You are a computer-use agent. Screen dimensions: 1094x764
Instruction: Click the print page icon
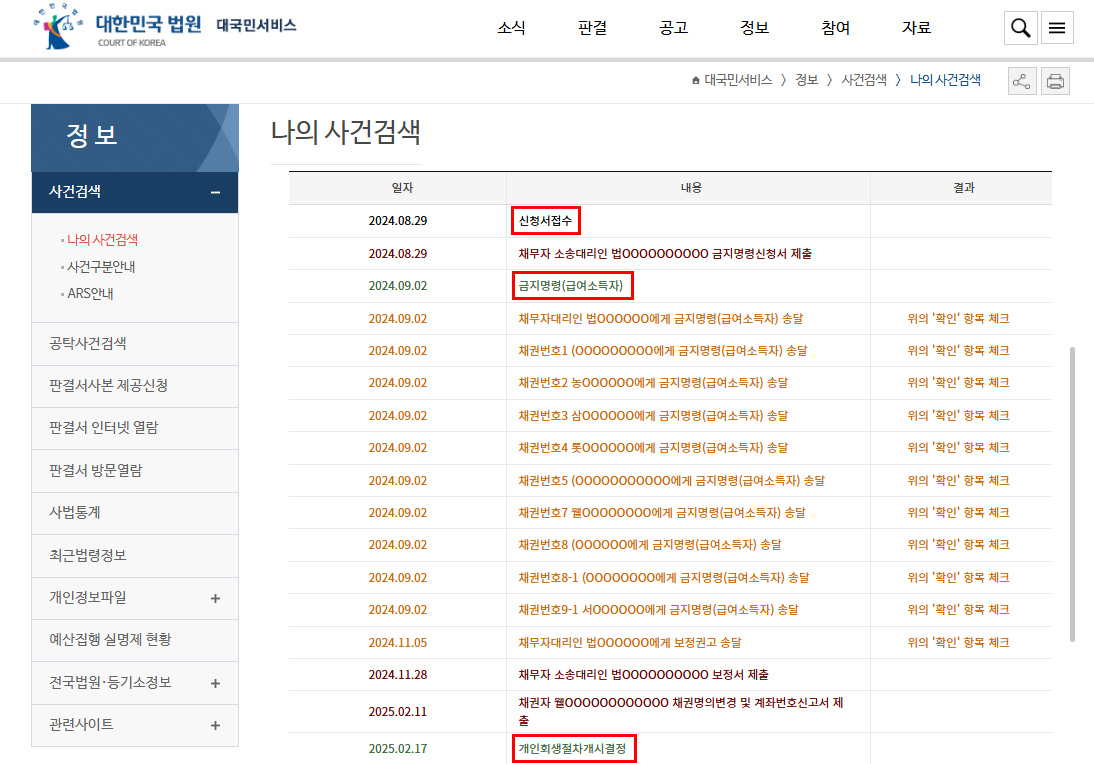click(x=1055, y=82)
